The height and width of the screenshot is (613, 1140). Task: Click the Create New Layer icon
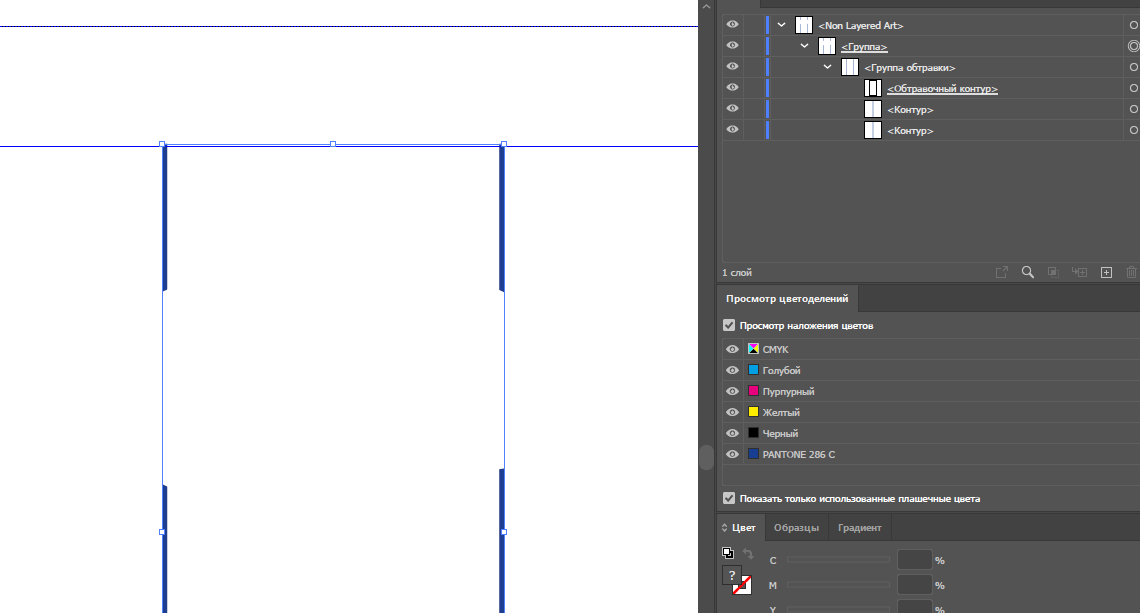(x=1106, y=272)
